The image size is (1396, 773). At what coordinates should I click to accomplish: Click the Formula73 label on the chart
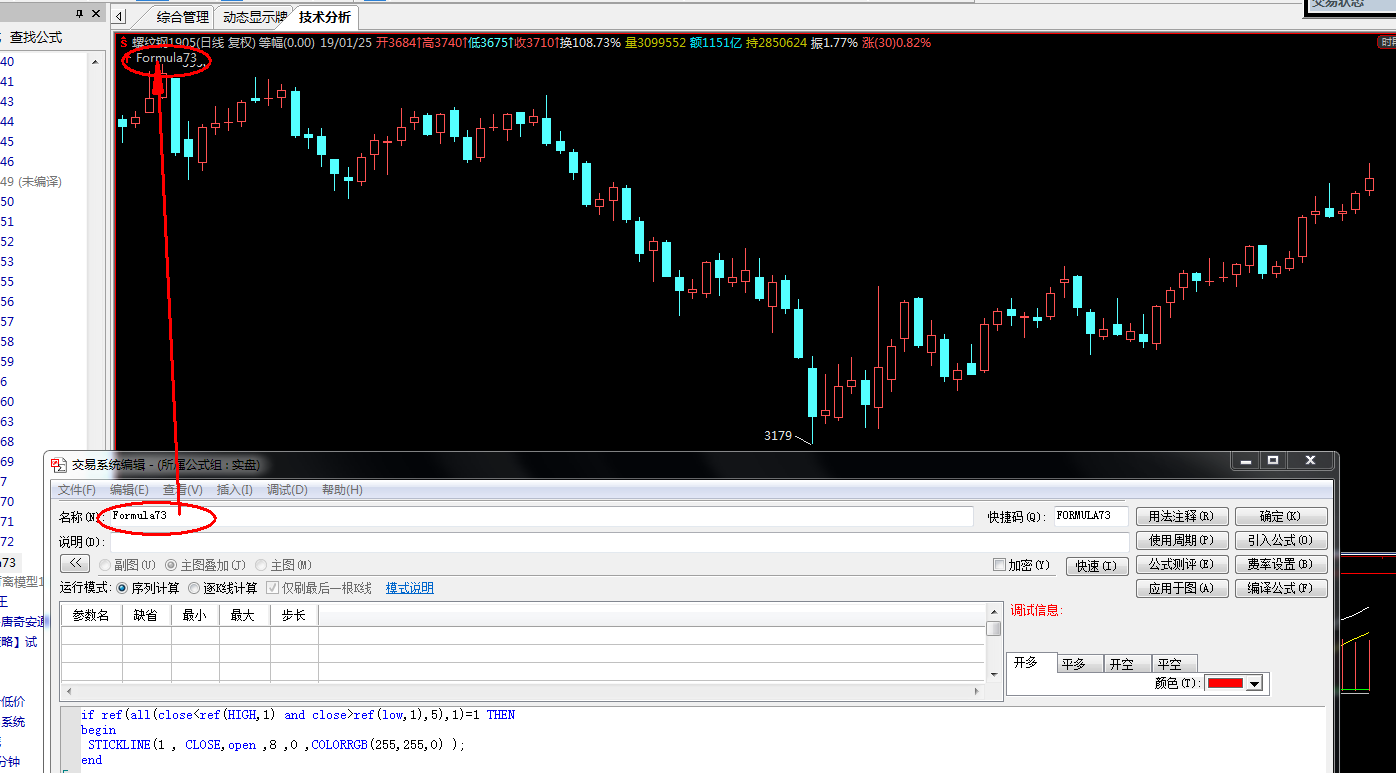[166, 58]
